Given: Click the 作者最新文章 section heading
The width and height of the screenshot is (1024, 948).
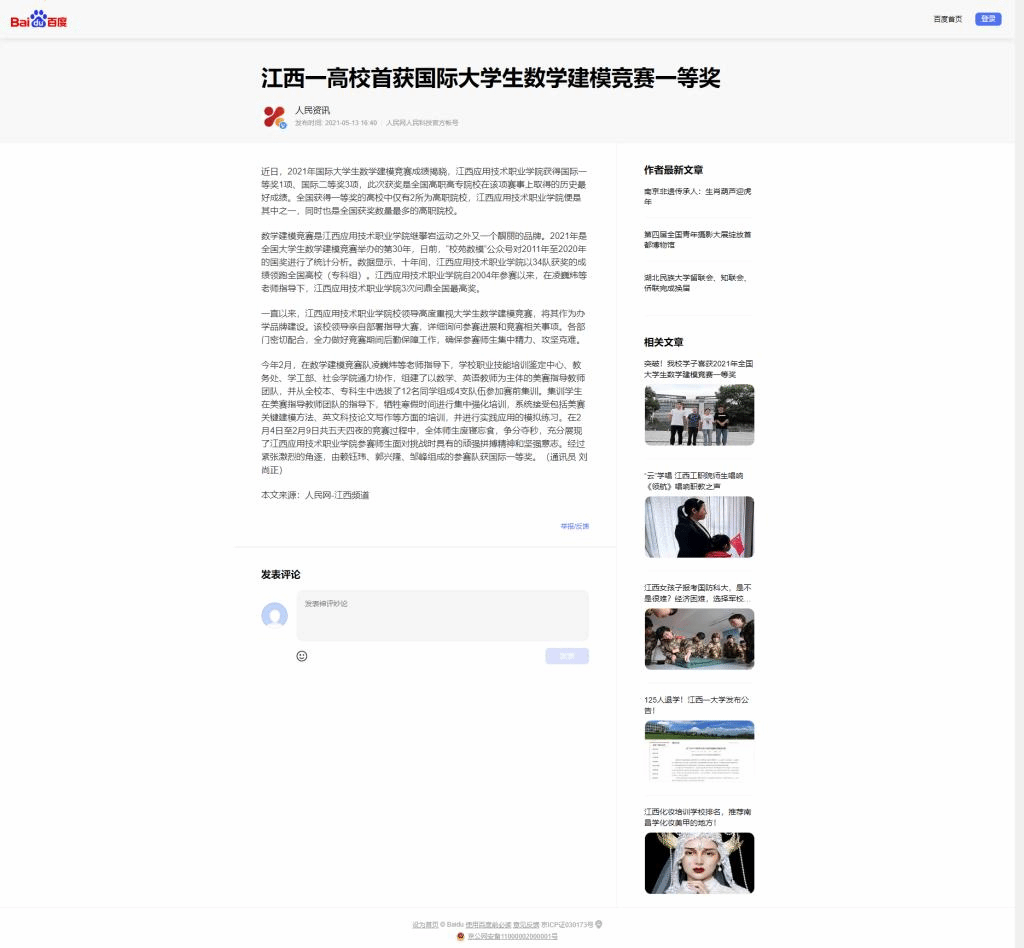Looking at the screenshot, I should (673, 170).
